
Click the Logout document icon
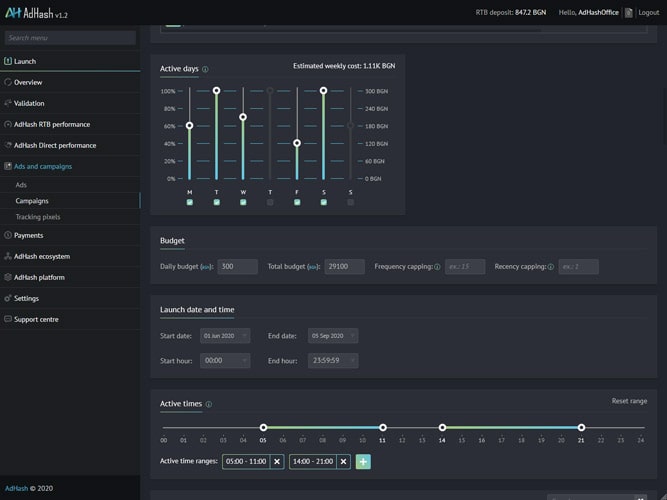point(628,13)
